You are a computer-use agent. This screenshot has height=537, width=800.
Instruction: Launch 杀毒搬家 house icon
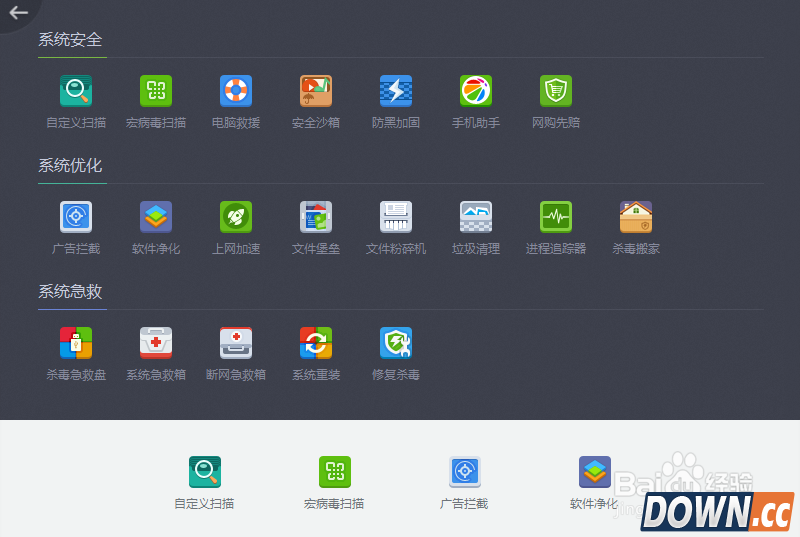click(636, 217)
